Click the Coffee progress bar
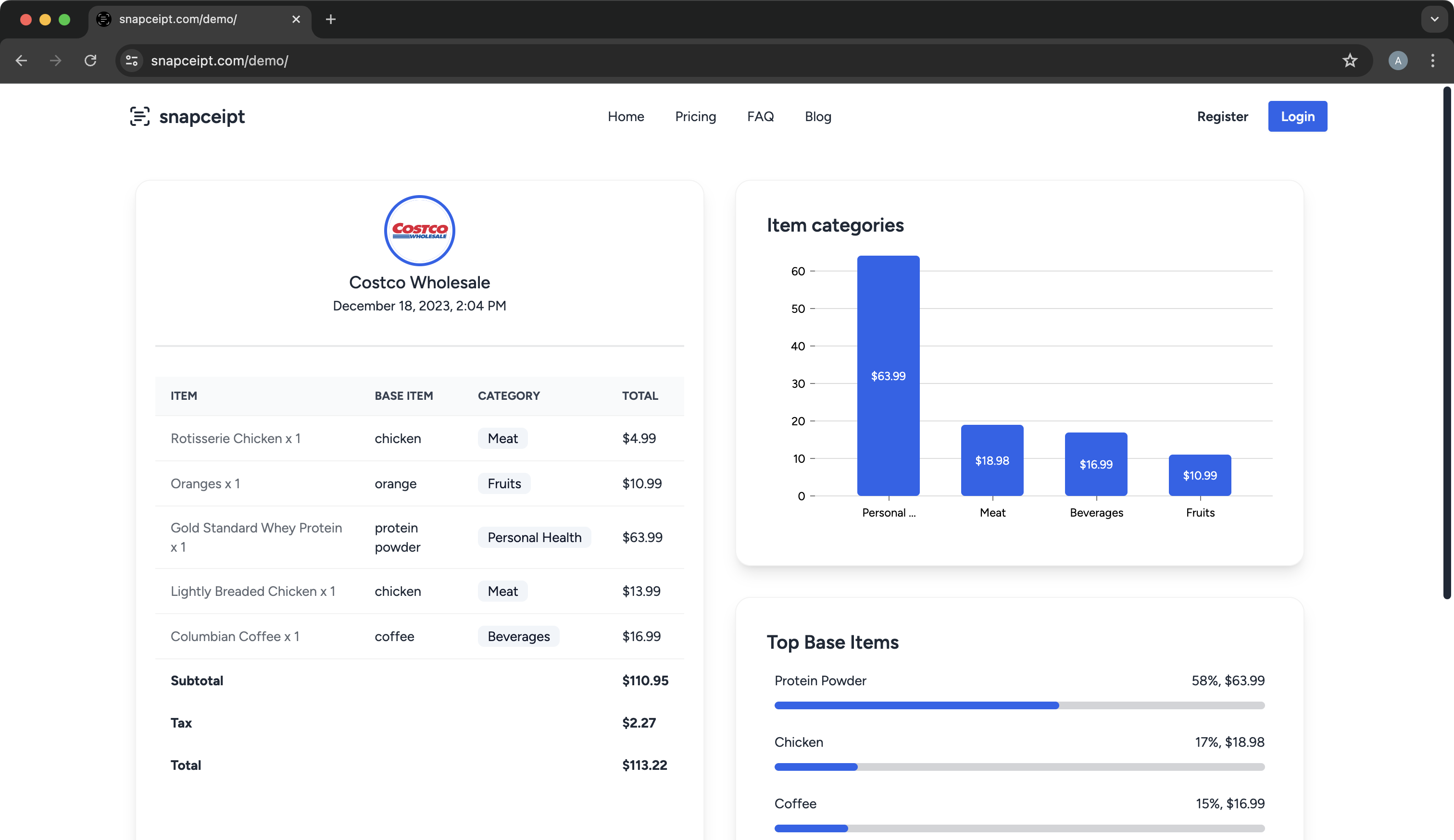This screenshot has height=840, width=1454. tap(1019, 828)
